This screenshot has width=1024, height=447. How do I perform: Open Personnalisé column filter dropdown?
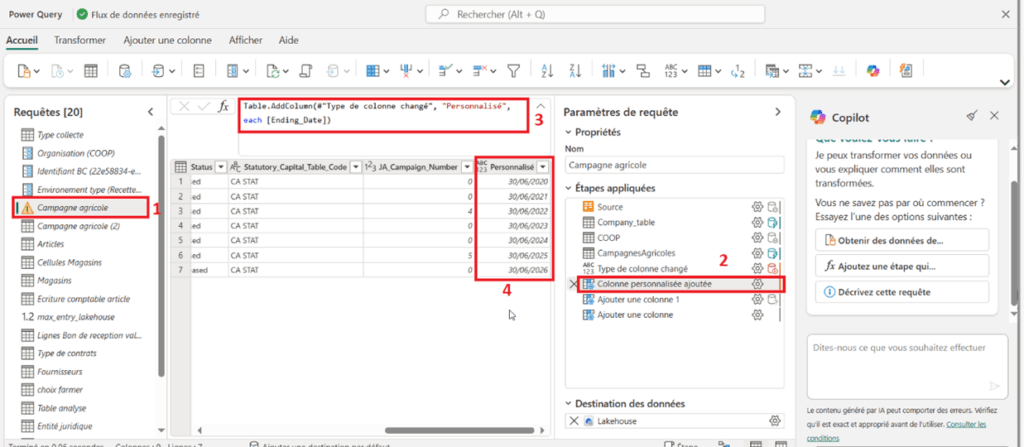point(543,167)
